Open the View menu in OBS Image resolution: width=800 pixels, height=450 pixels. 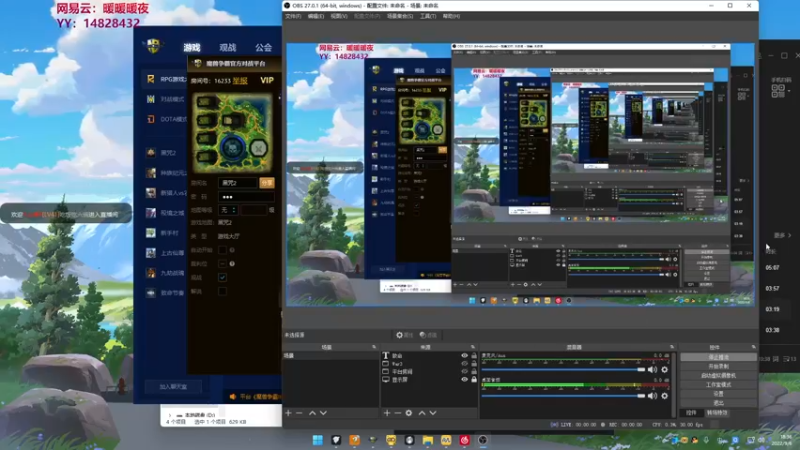[x=339, y=16]
